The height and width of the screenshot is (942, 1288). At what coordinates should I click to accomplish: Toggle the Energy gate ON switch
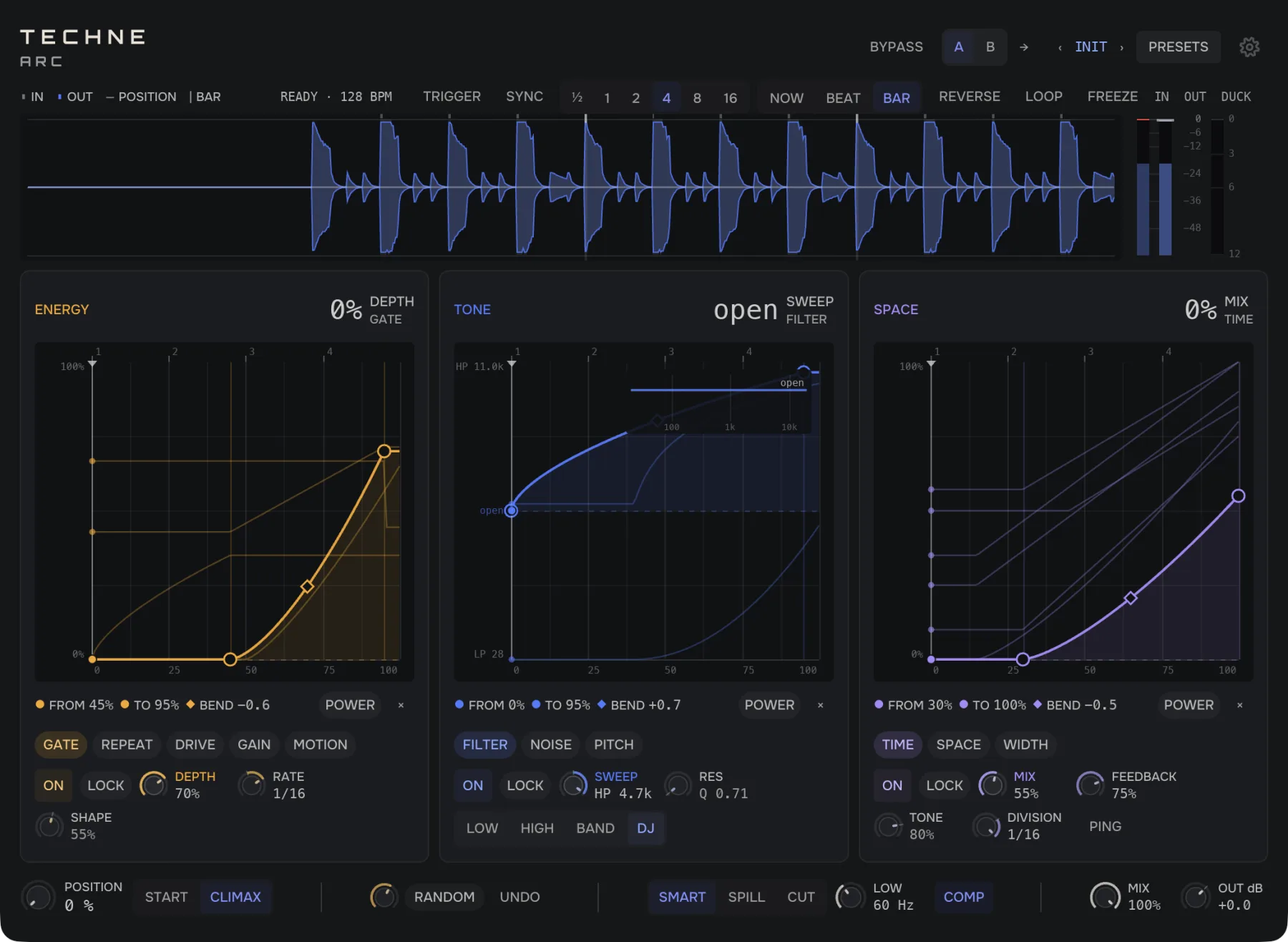click(54, 785)
